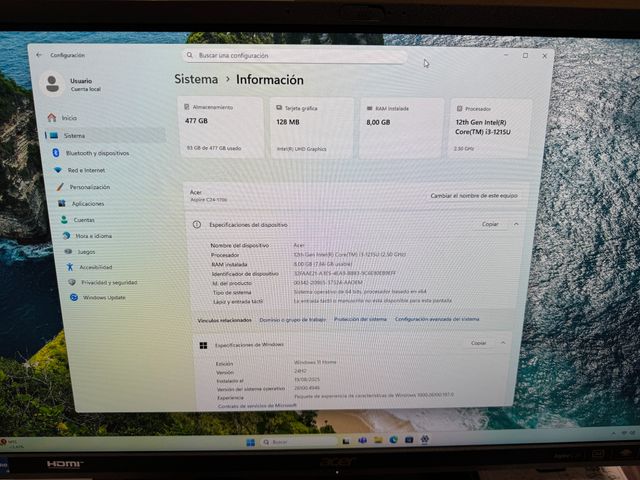Open 'Contrato de servicios de Microsoft' link
640x480 pixels.
click(x=258, y=406)
